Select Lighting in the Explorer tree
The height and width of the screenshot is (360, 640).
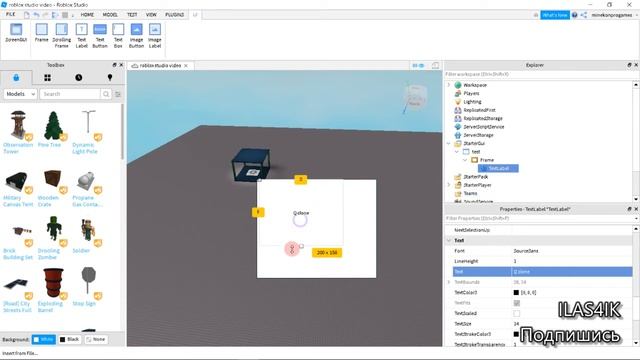tap(472, 102)
